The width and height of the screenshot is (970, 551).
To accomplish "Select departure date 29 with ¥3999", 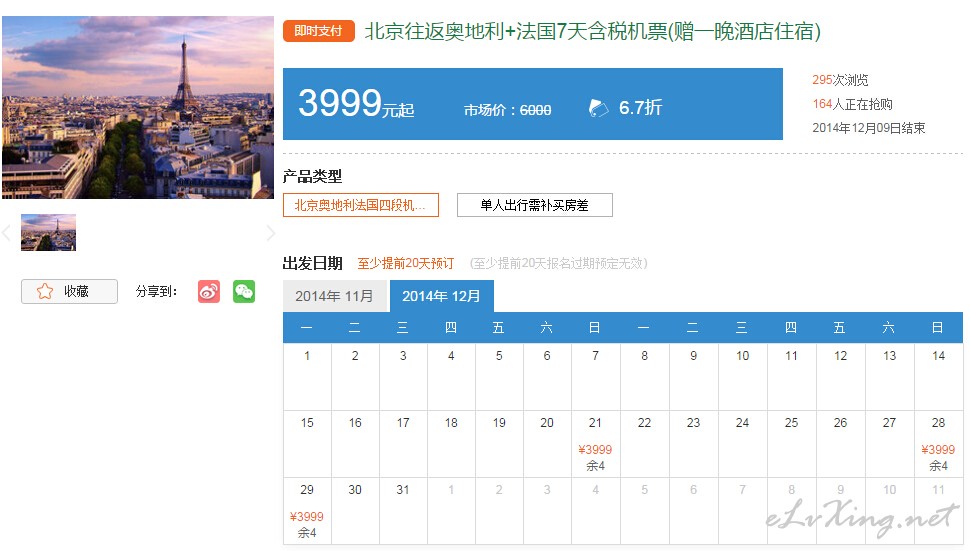I will click(x=307, y=510).
